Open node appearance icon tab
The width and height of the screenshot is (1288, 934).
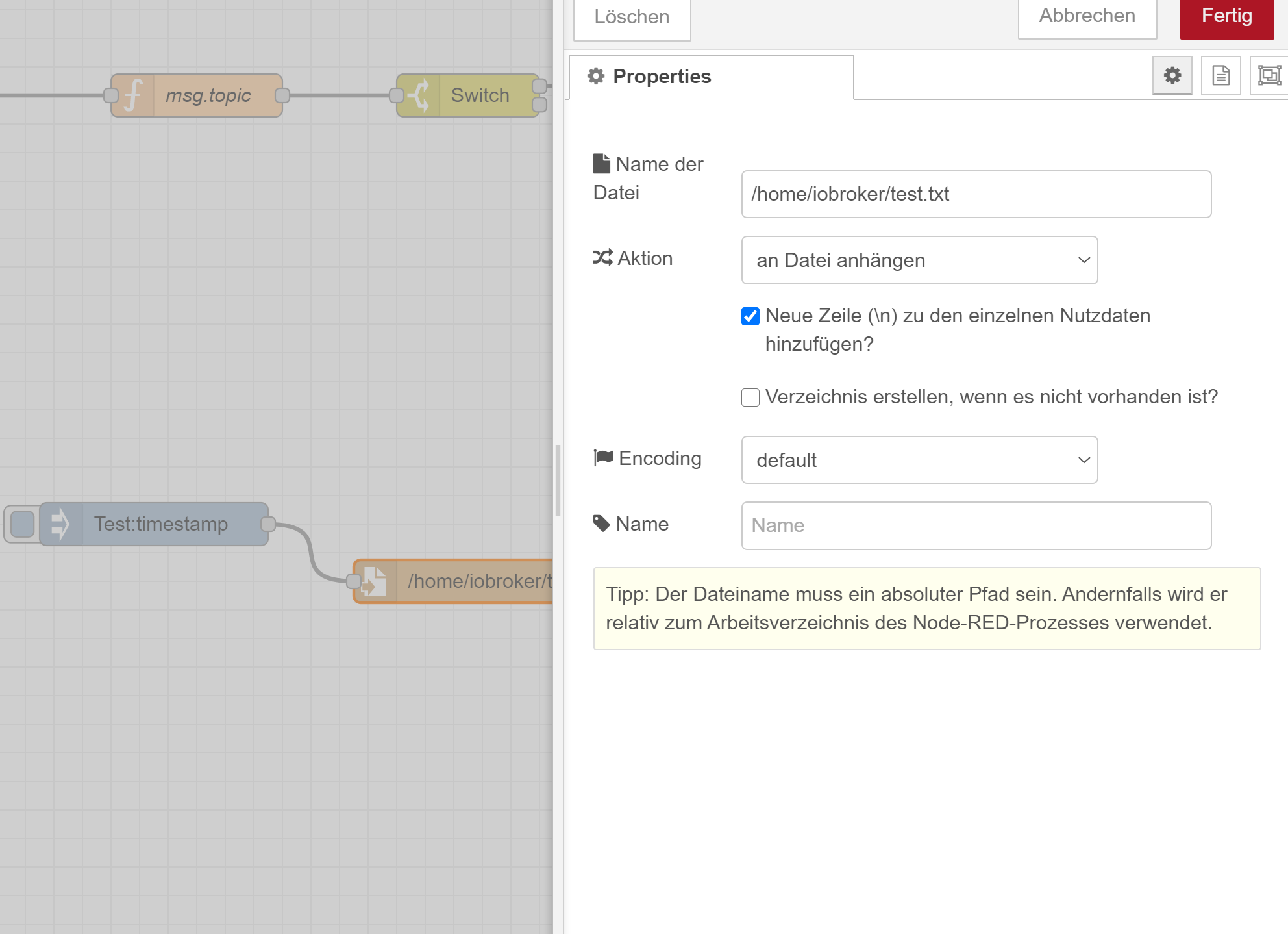(1269, 76)
